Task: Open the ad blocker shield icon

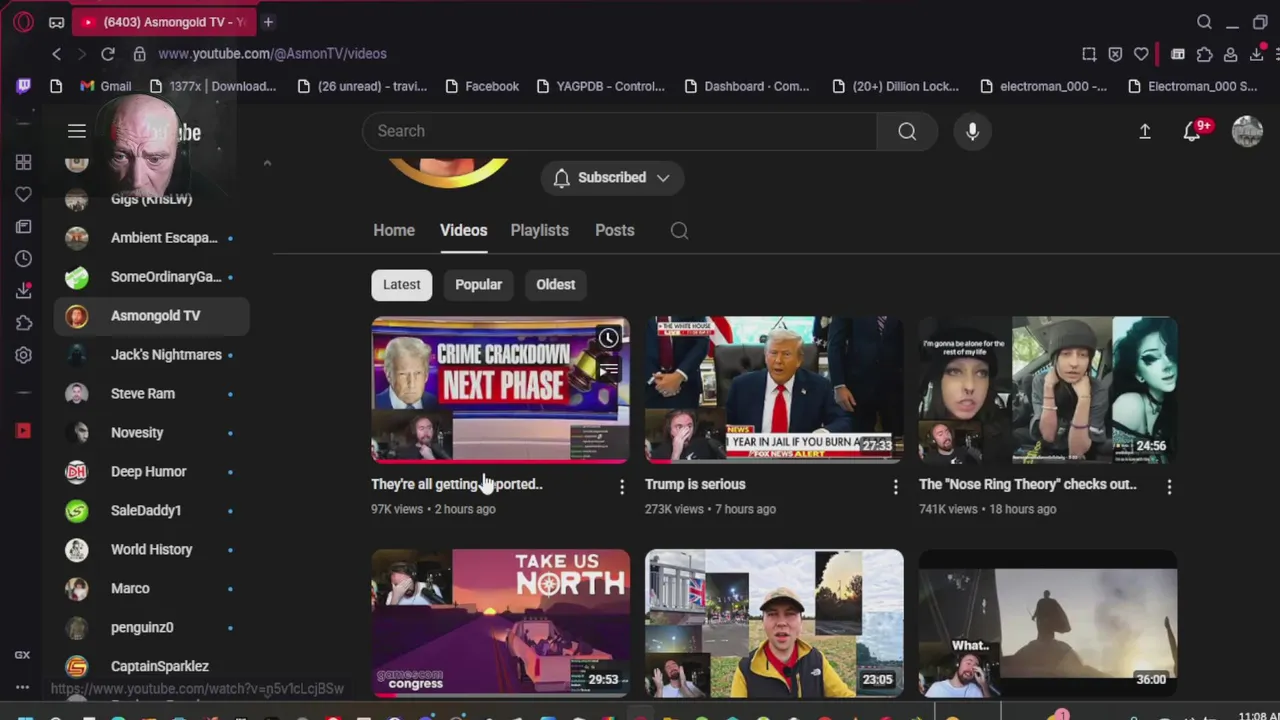Action: tap(1115, 54)
